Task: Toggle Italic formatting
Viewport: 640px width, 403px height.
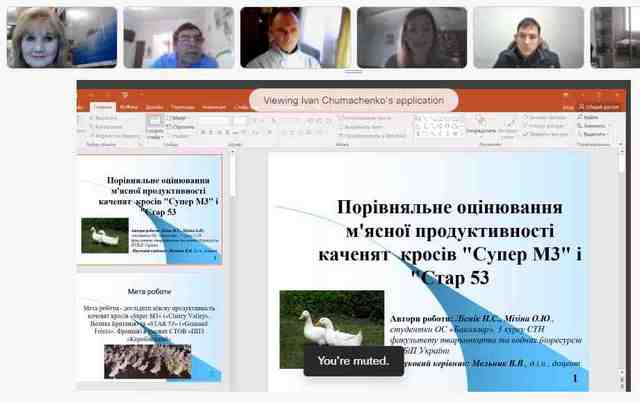Action: click(211, 132)
